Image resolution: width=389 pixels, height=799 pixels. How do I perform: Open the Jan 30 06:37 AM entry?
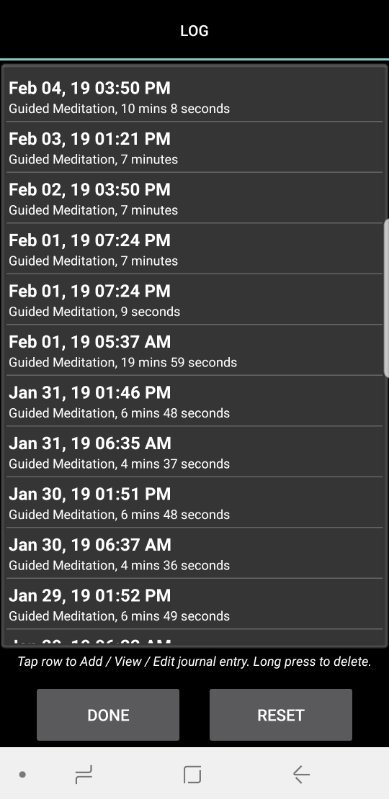194,553
